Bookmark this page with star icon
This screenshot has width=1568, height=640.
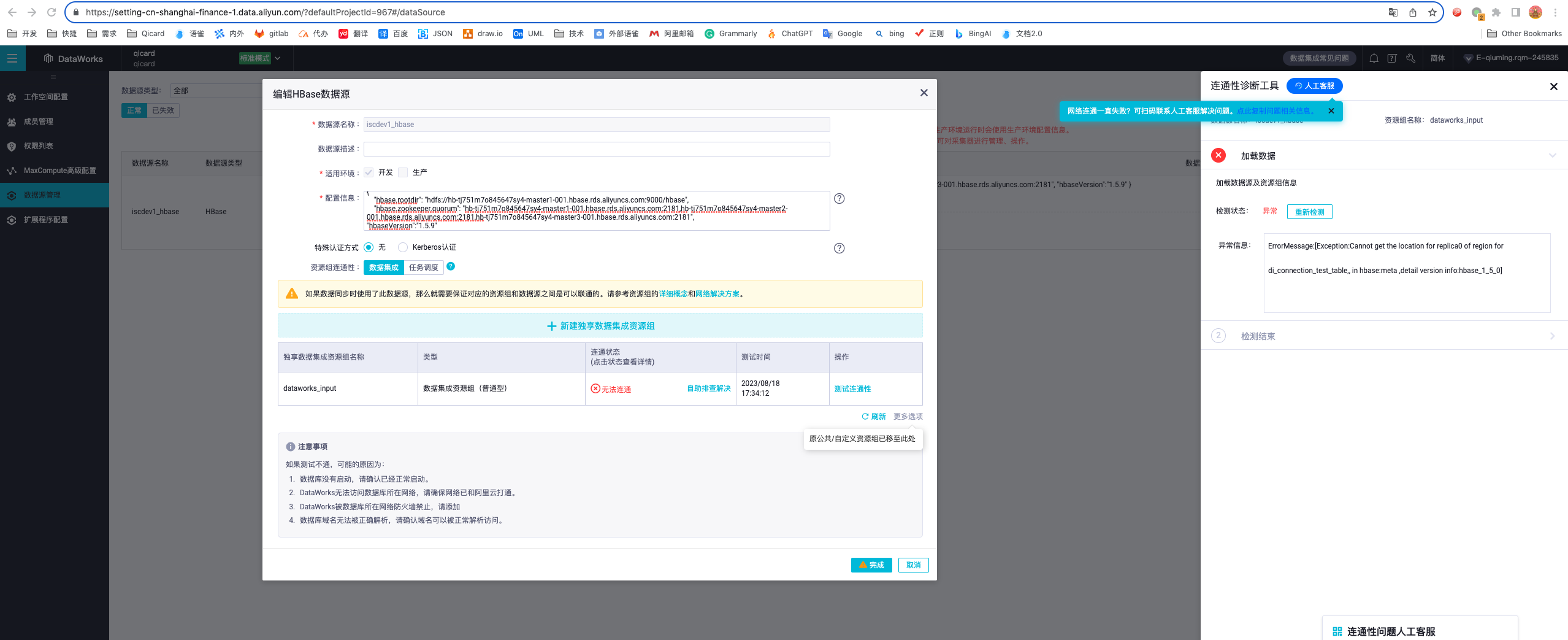(x=1432, y=12)
